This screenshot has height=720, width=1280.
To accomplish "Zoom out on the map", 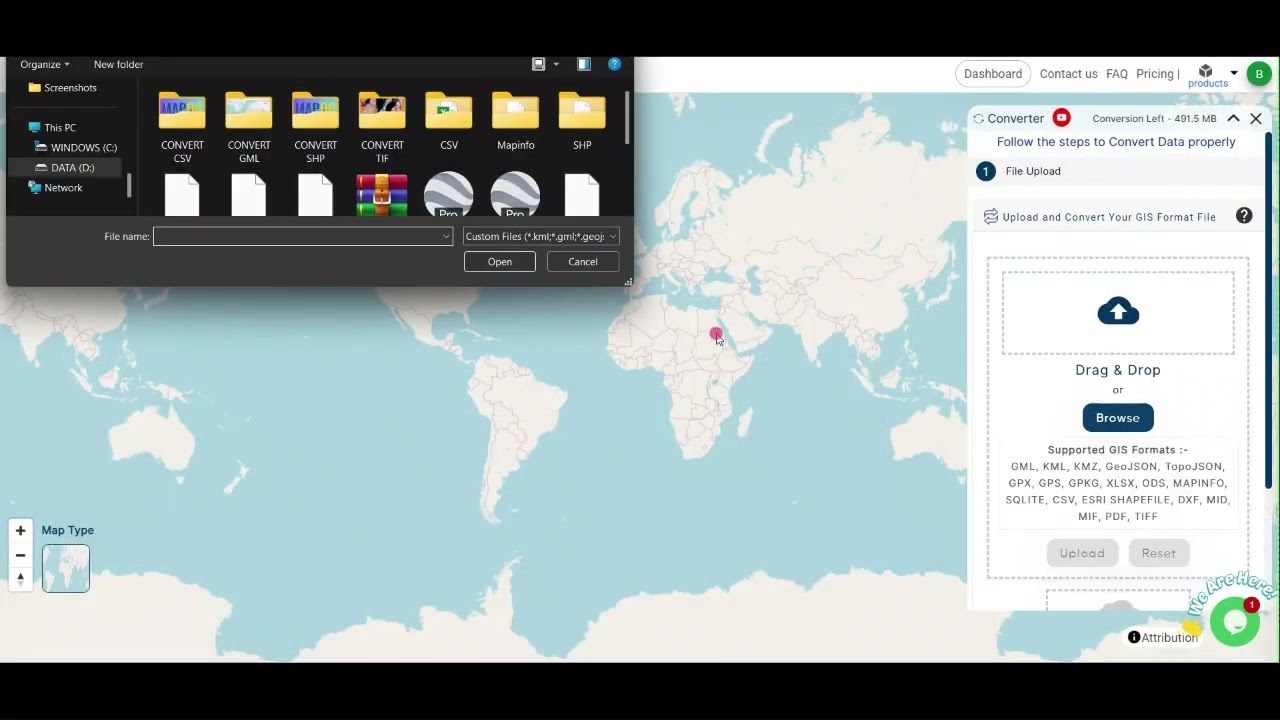I will click(x=20, y=555).
